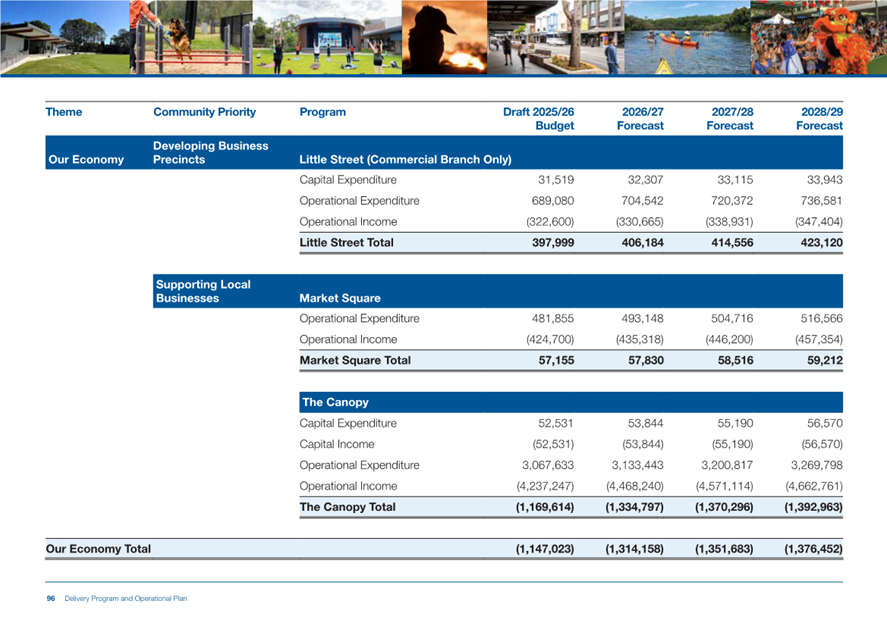Image resolution: width=887 pixels, height=626 pixels.
Task: Click the Our Economy total (1,314,158)
Action: coord(635,549)
